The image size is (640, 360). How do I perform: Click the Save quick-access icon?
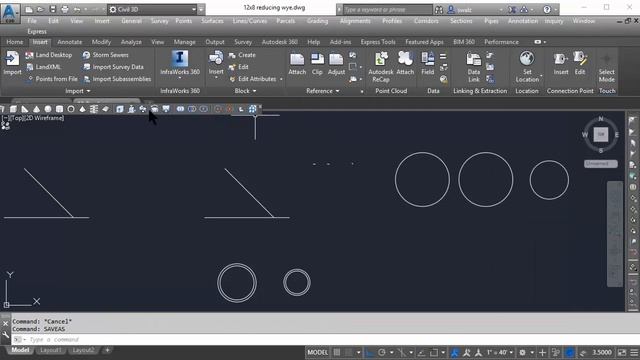52,9
